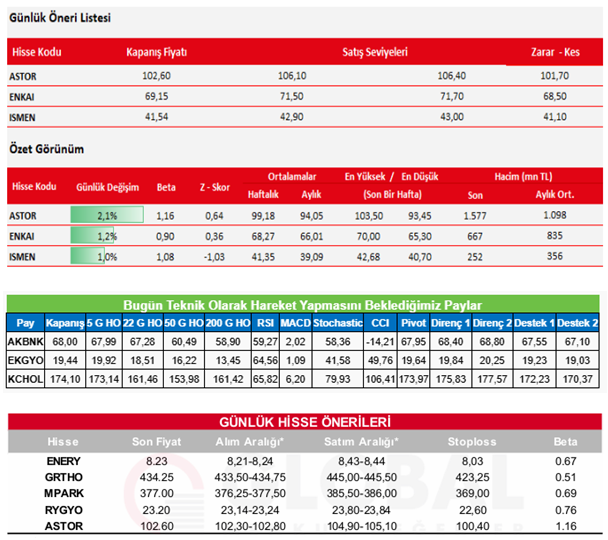Screen dimensions: 608x540
Task: Select the 'Pay' column header
Action: pyautogui.click(x=25, y=323)
